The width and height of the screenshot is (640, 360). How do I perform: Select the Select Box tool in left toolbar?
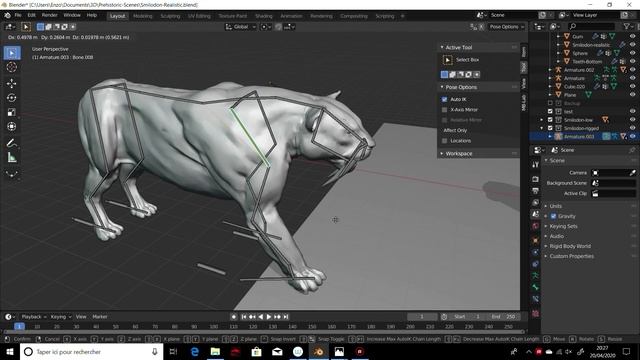click(12, 53)
